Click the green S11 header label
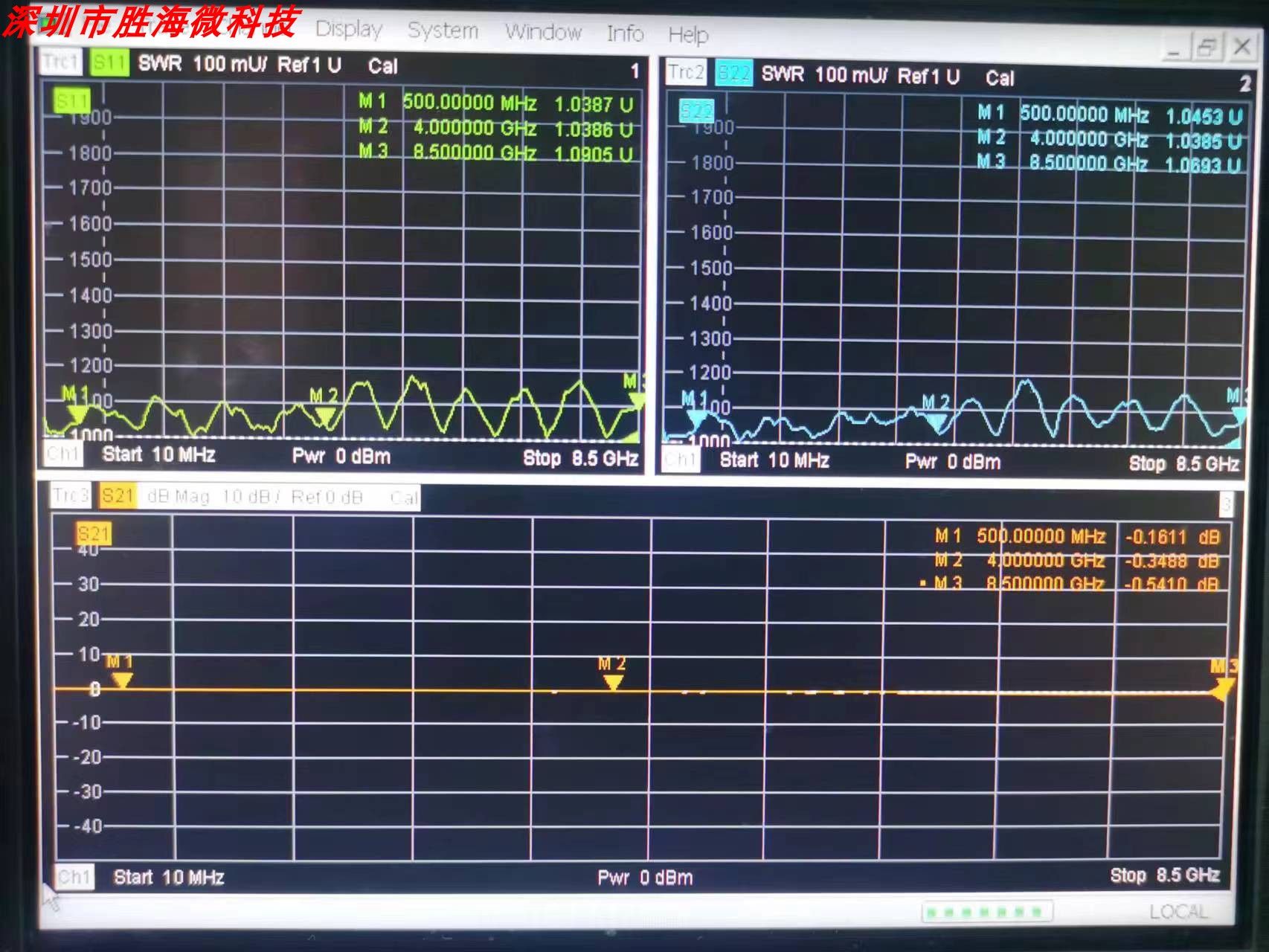Image resolution: width=1269 pixels, height=952 pixels. pos(109,62)
